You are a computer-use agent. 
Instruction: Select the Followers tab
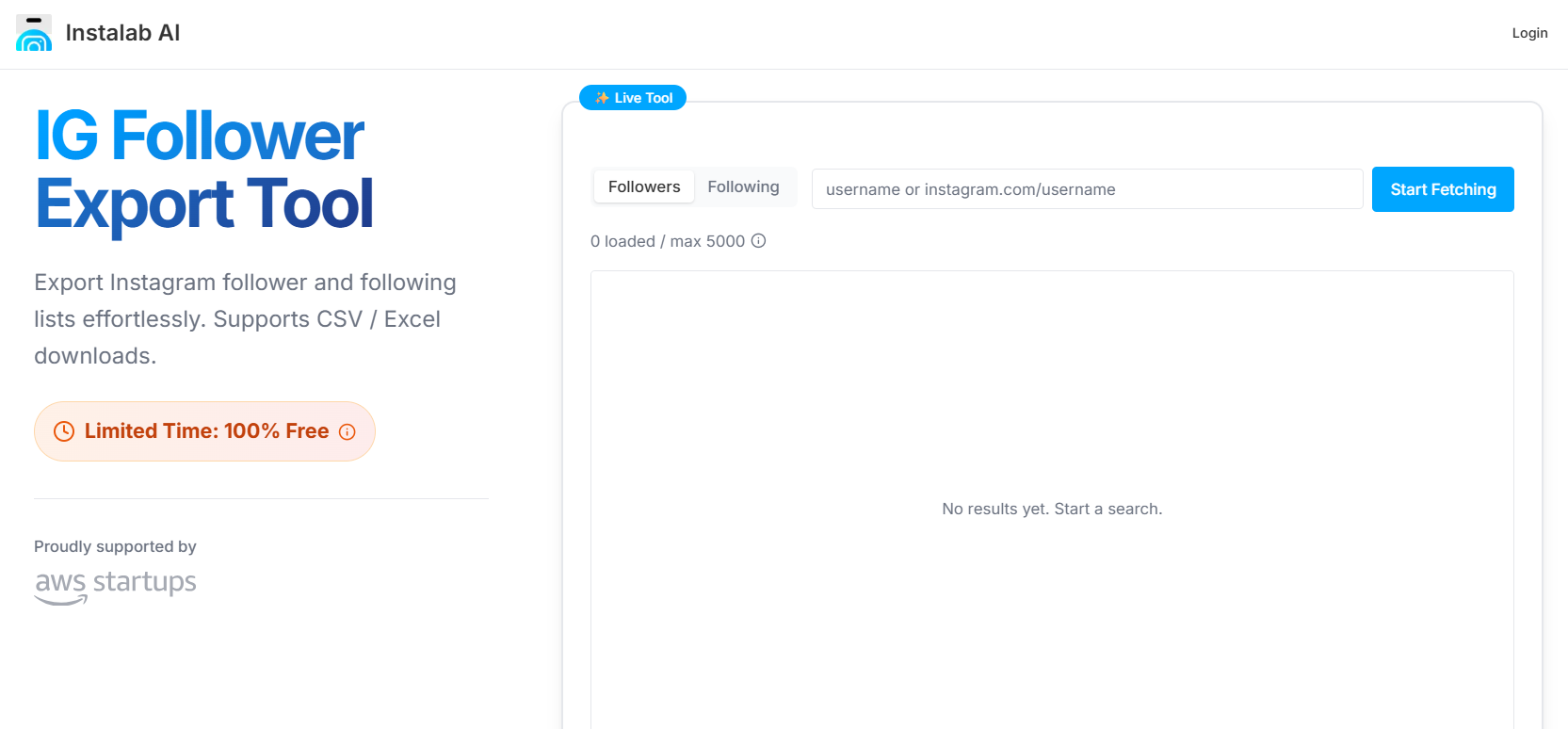coord(644,186)
